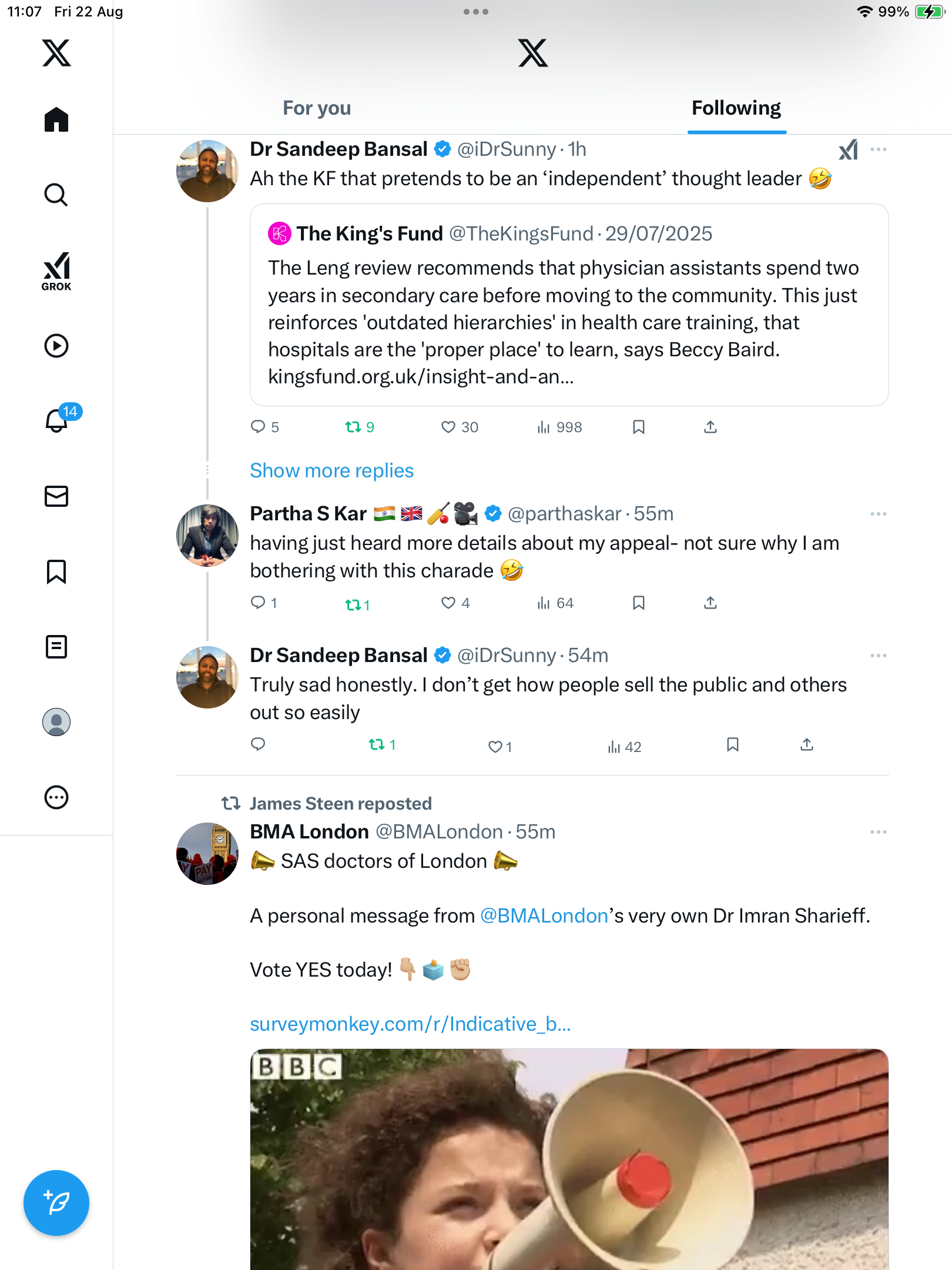The height and width of the screenshot is (1270, 952).
Task: Share Partha S Kar's appeal post
Action: [710, 603]
